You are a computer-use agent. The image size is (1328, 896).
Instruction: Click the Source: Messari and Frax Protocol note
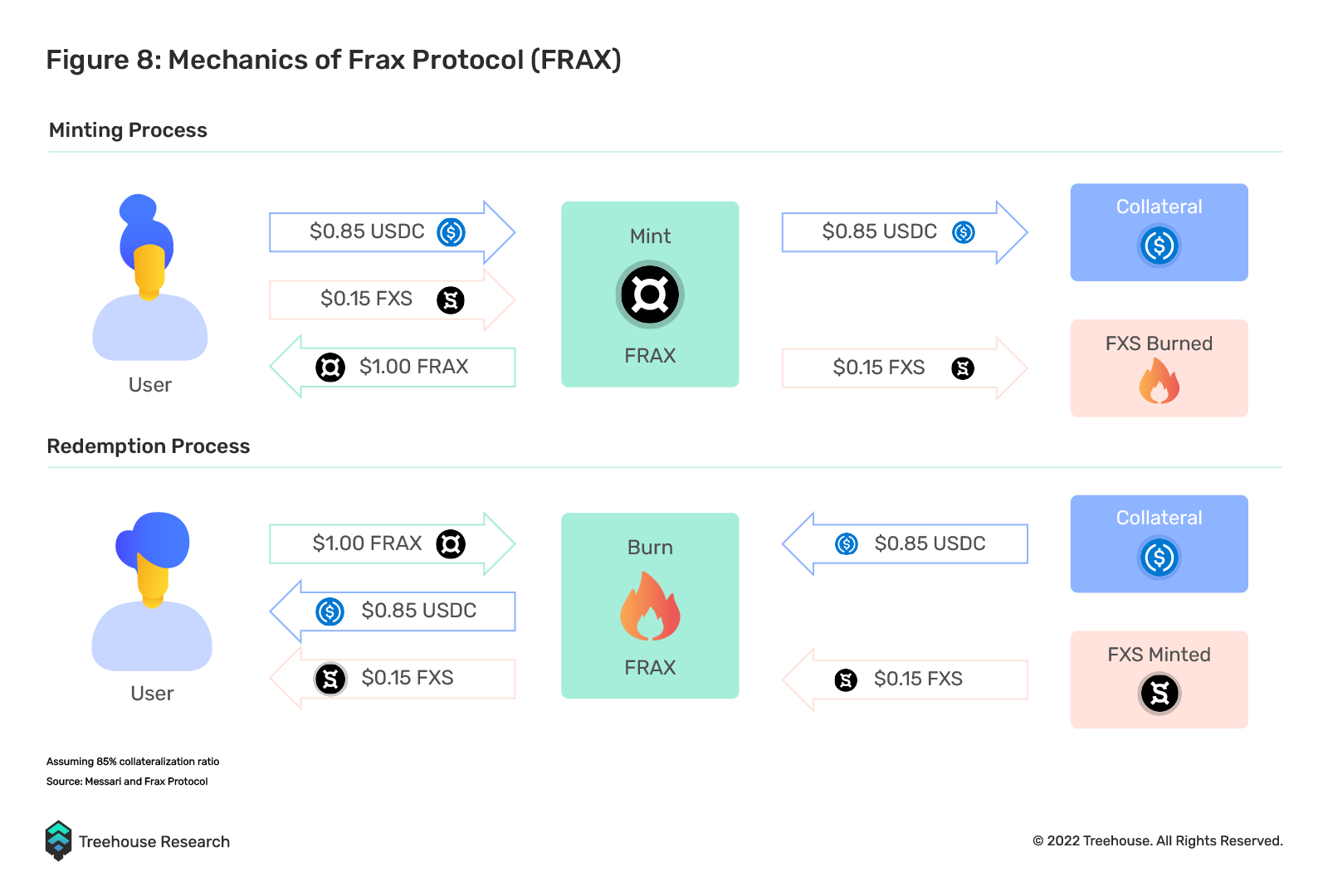[127, 782]
